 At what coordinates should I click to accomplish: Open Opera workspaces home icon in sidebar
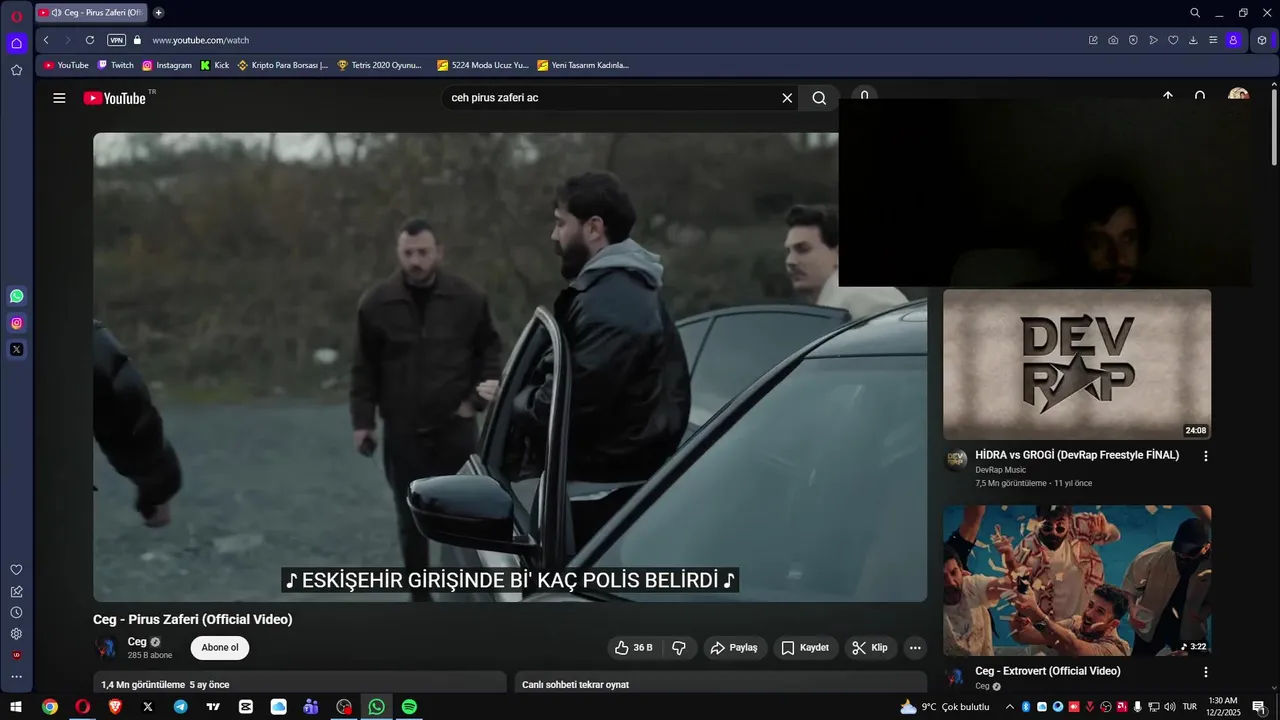[x=16, y=43]
